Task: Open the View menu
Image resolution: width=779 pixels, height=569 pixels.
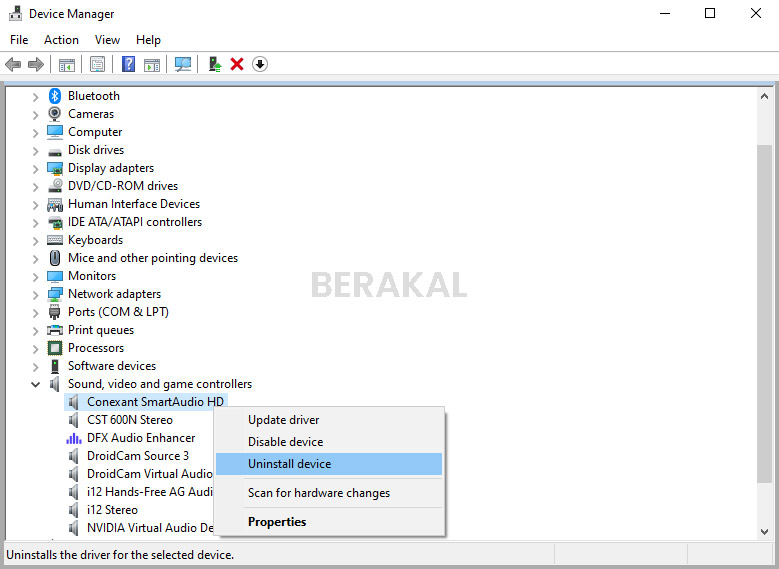Action: point(107,40)
